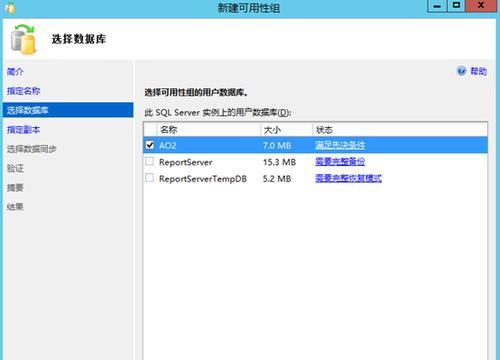Minimize the 新建可用性组 window
500x360 pixels.
coord(437,6)
